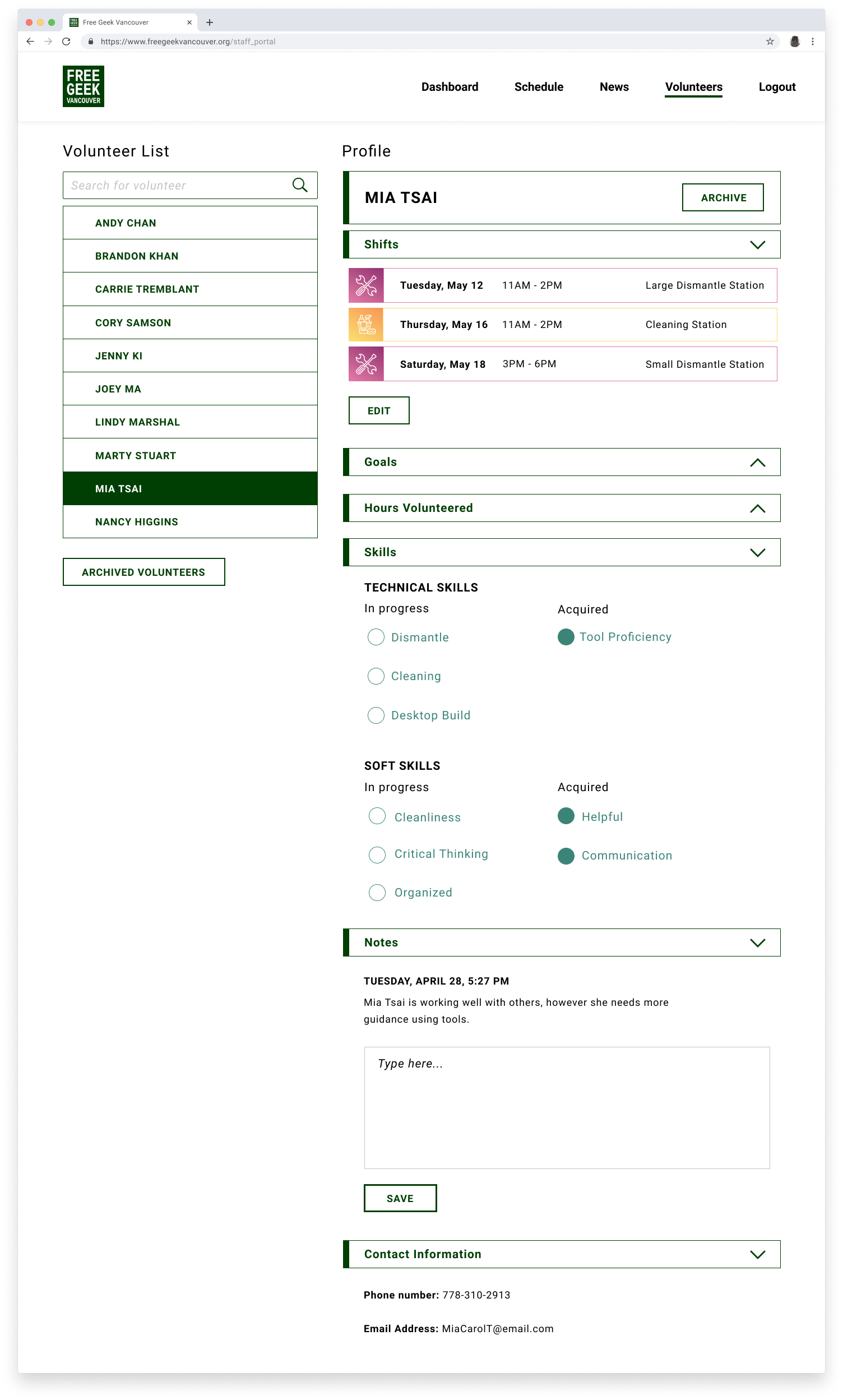Toggle the Cleaning skill radio
This screenshot has height=1400, width=843.
[376, 676]
